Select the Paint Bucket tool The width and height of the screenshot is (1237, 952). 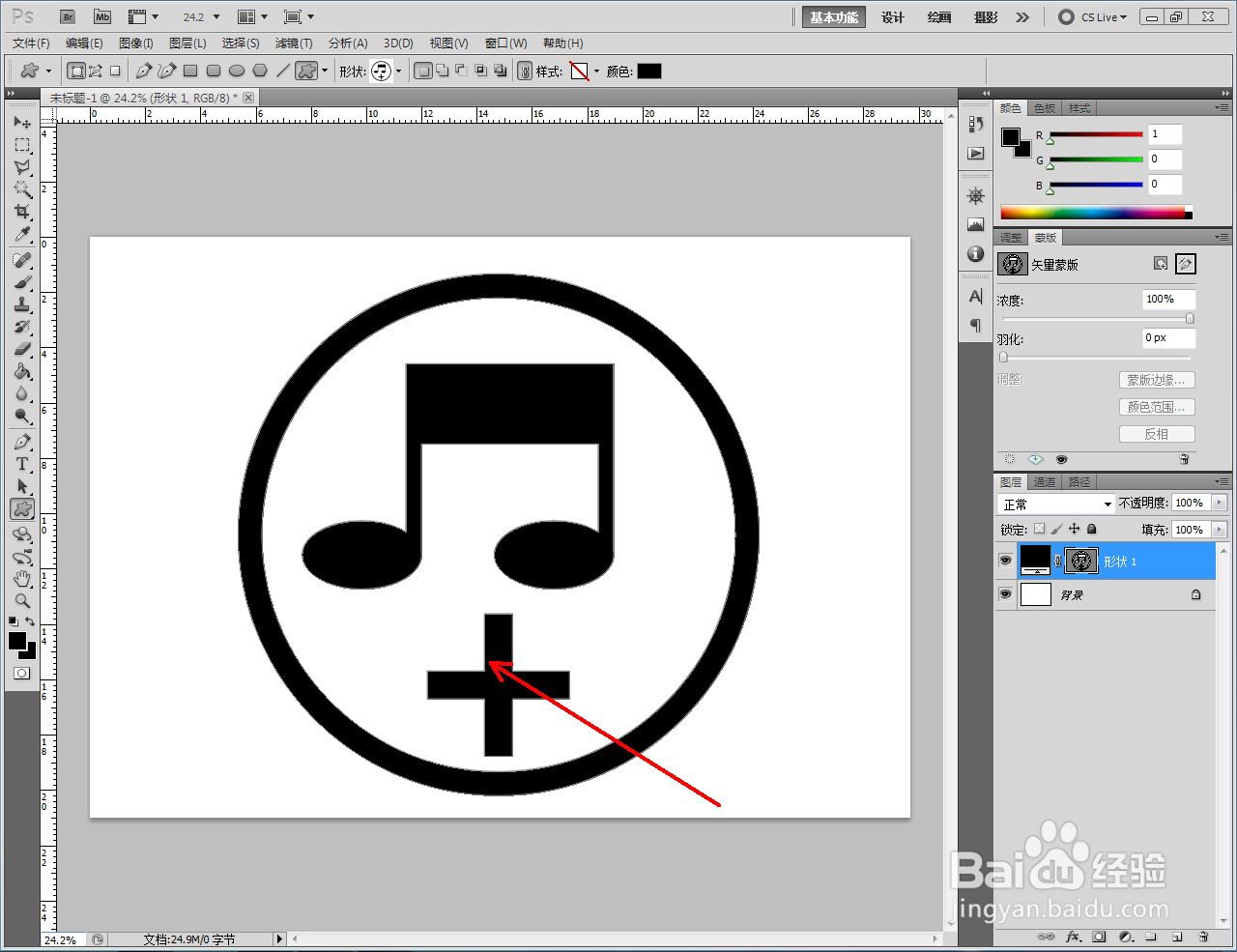coord(22,371)
